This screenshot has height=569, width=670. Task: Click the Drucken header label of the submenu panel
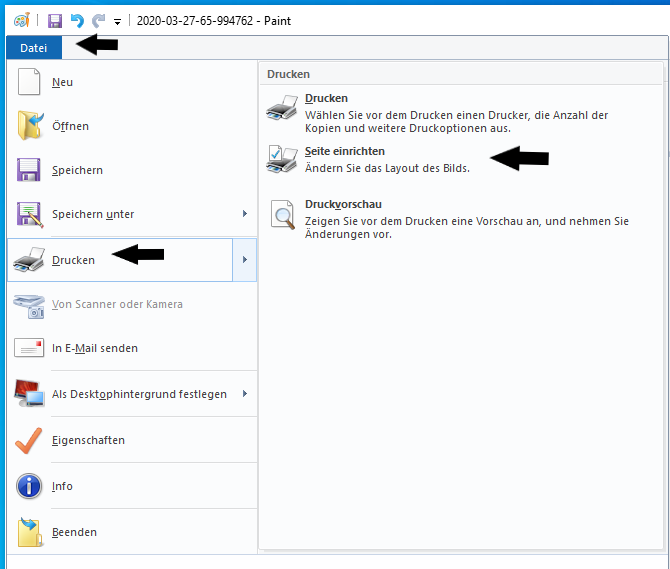click(x=288, y=74)
